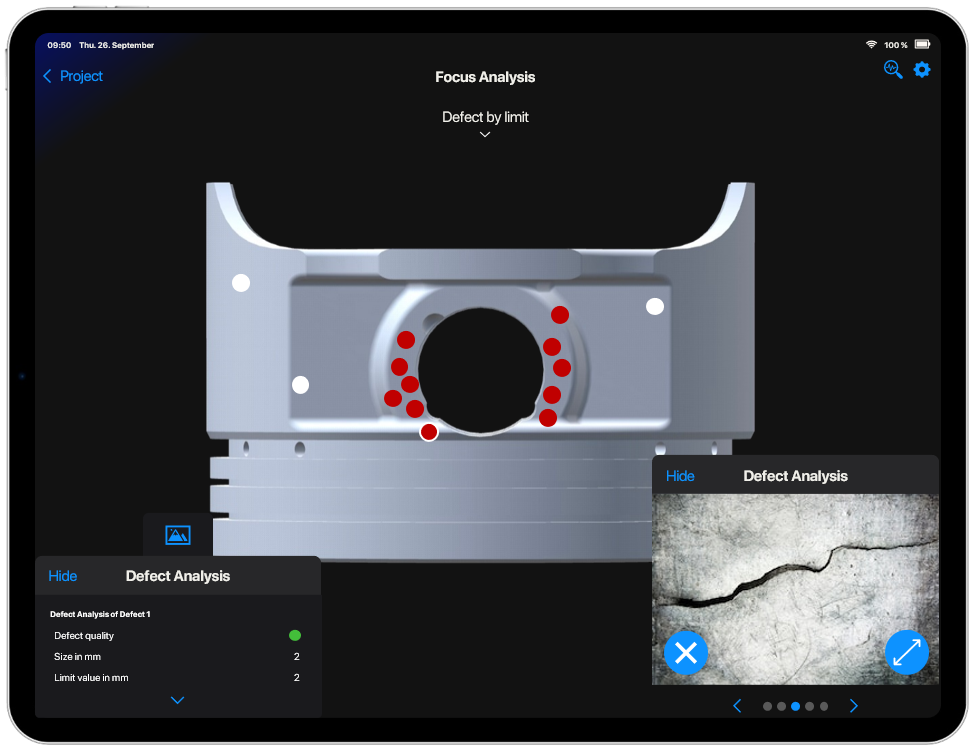The image size is (974, 750).
Task: Select the fourth page indicator dot
Action: (x=809, y=707)
